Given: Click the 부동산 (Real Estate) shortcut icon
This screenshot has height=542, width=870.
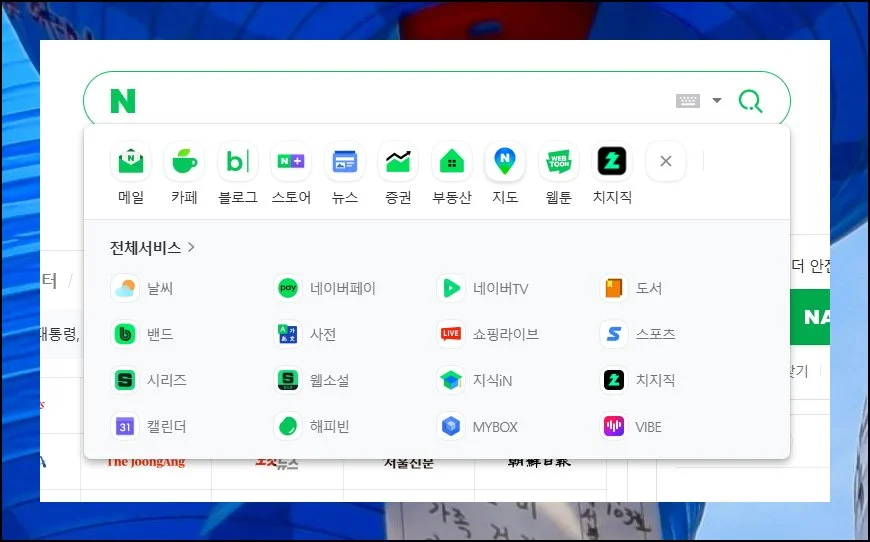Looking at the screenshot, I should click(x=452, y=161).
